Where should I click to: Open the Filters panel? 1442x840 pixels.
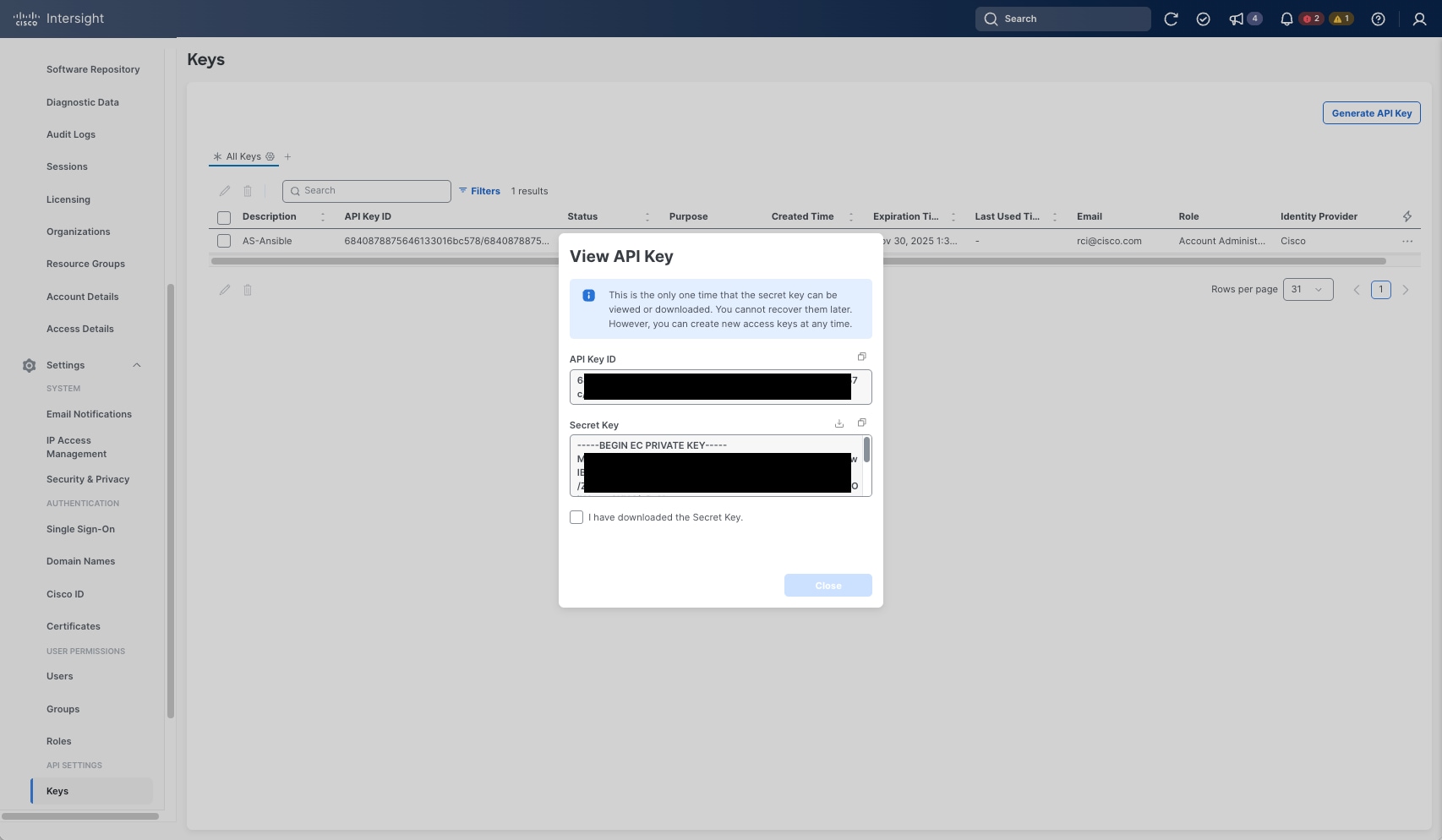pyautogui.click(x=480, y=191)
